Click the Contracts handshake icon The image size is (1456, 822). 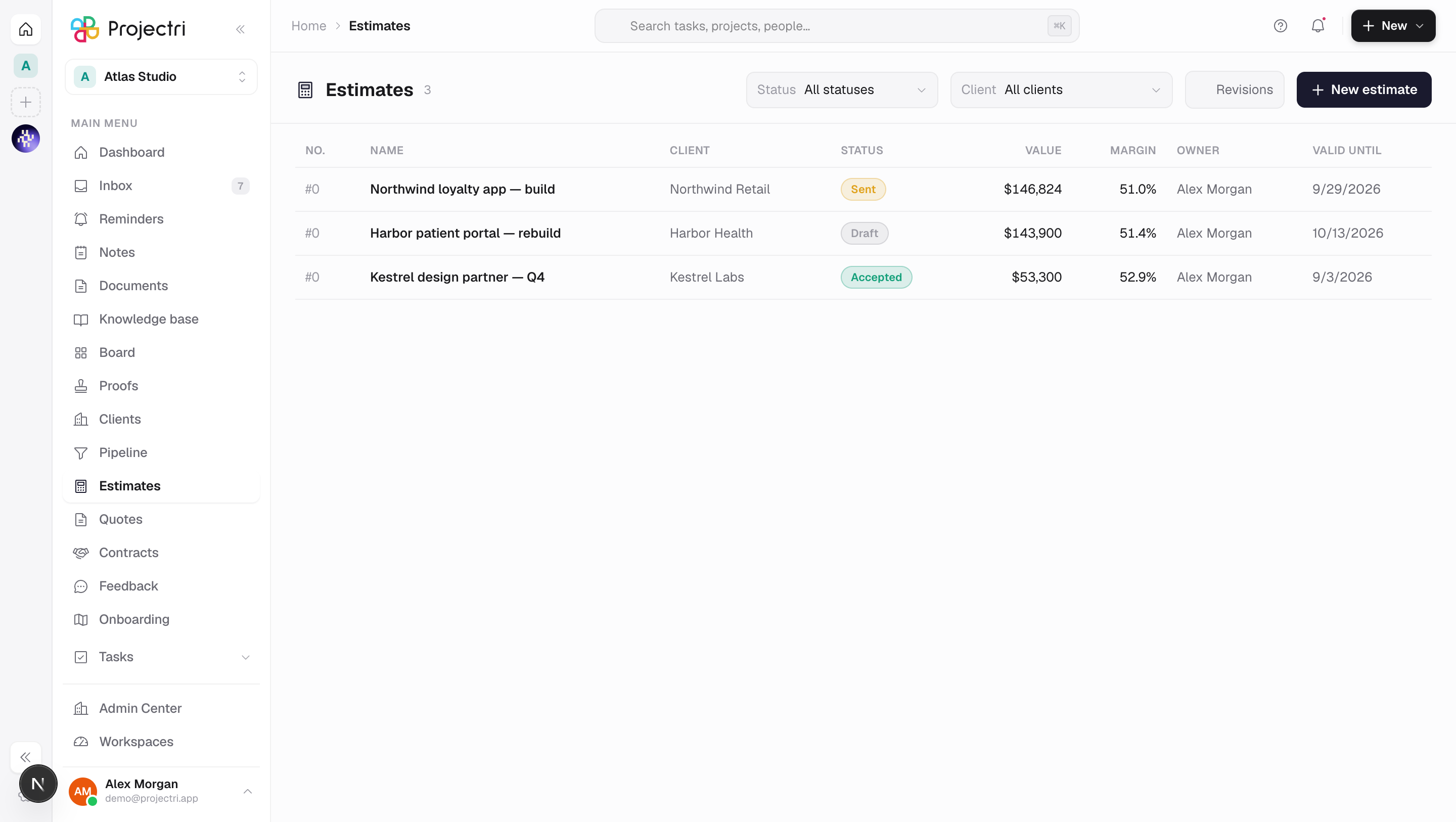81,553
